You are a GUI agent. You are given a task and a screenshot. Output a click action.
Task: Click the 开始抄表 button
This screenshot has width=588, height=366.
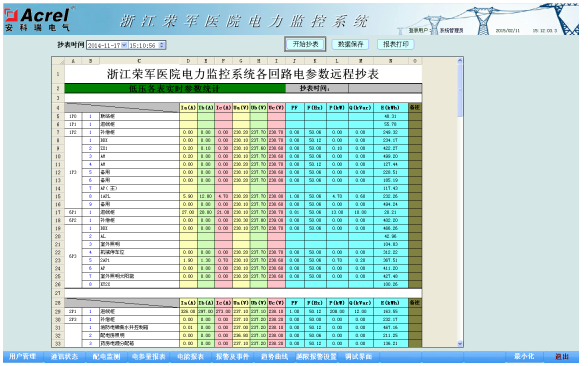point(305,44)
